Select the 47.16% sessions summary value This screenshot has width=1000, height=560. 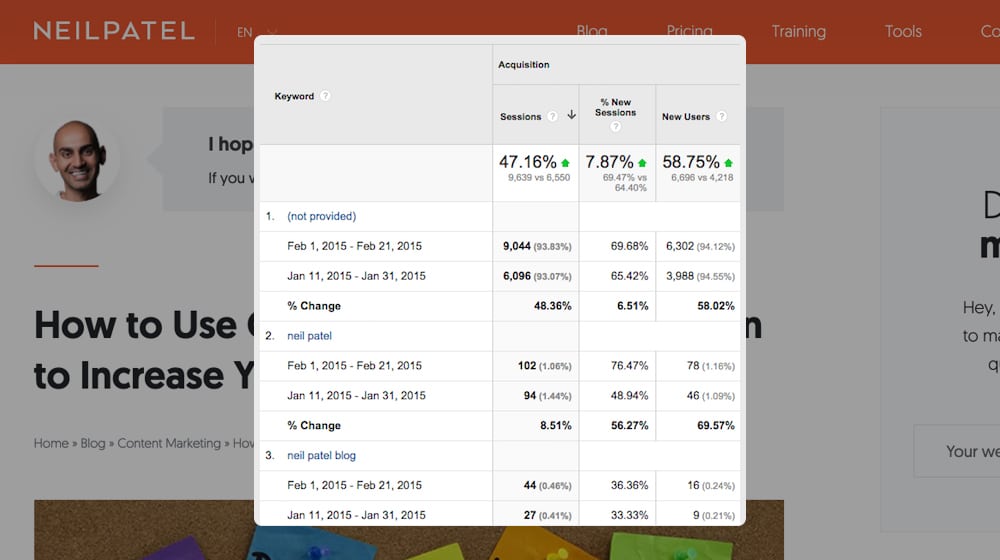pyautogui.click(x=527, y=162)
